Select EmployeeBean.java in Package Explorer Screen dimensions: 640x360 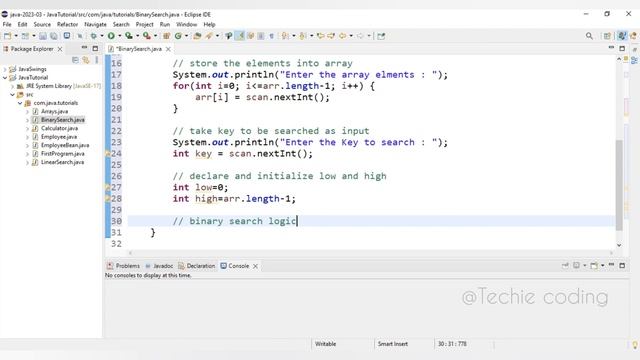pyautogui.click(x=65, y=145)
